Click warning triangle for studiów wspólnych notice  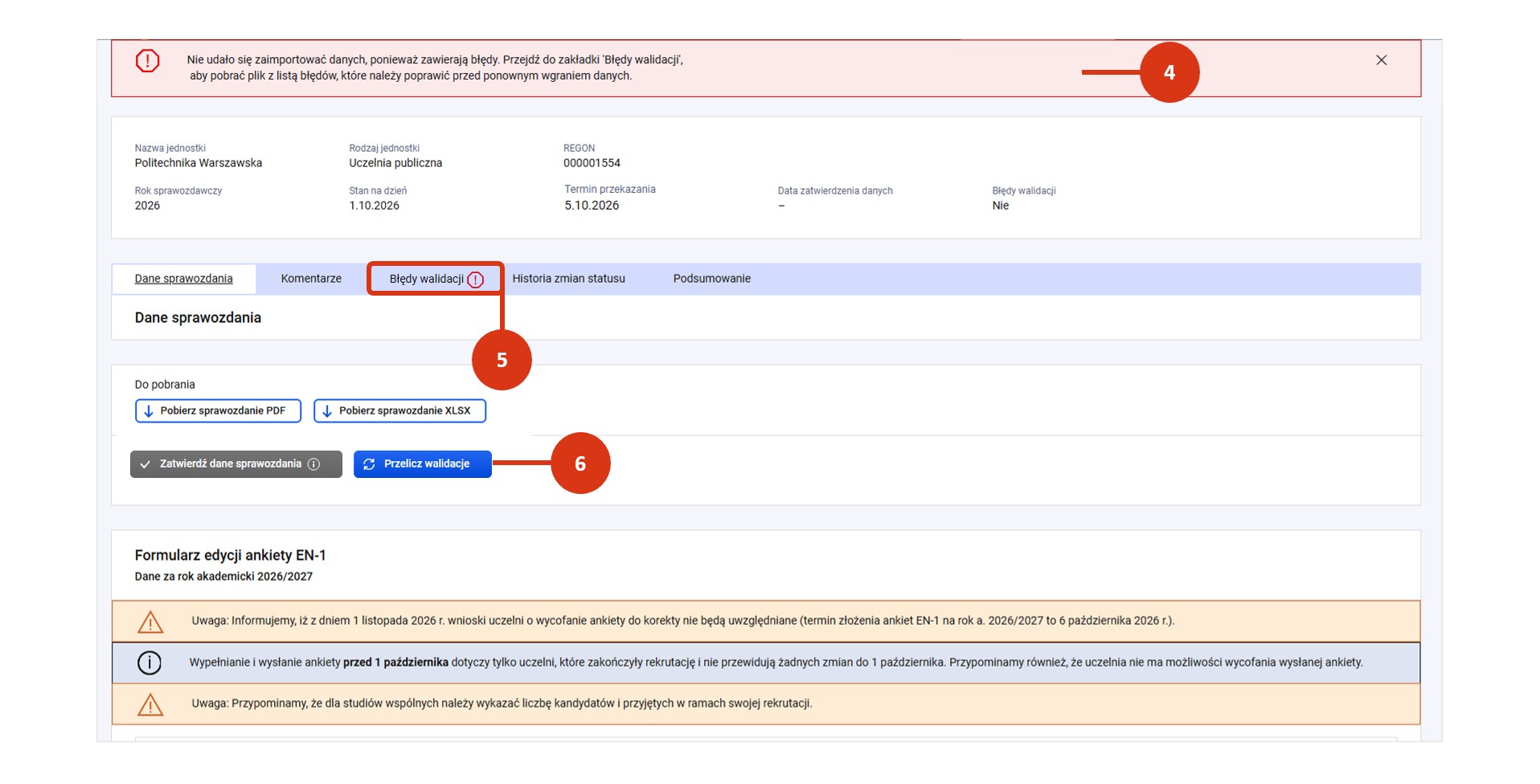pos(150,704)
